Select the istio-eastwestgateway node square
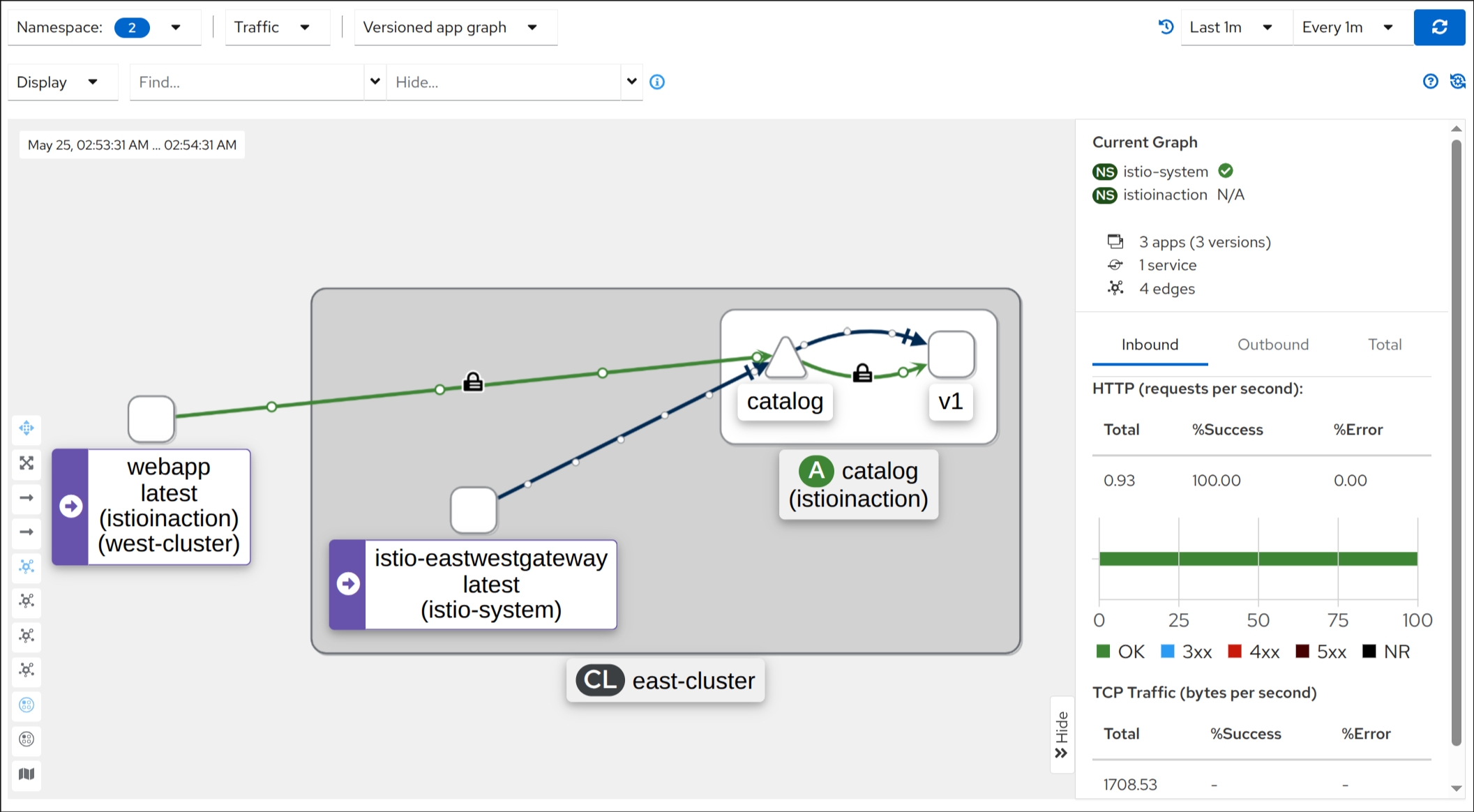1474x812 pixels. pos(474,510)
